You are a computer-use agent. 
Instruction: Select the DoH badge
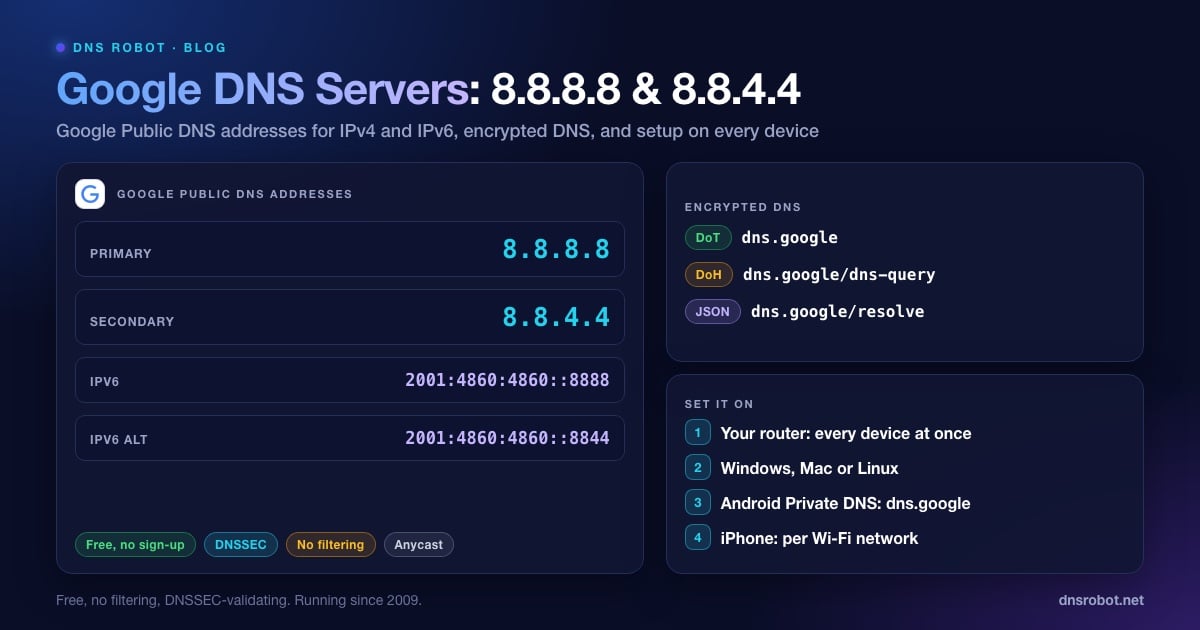709,274
